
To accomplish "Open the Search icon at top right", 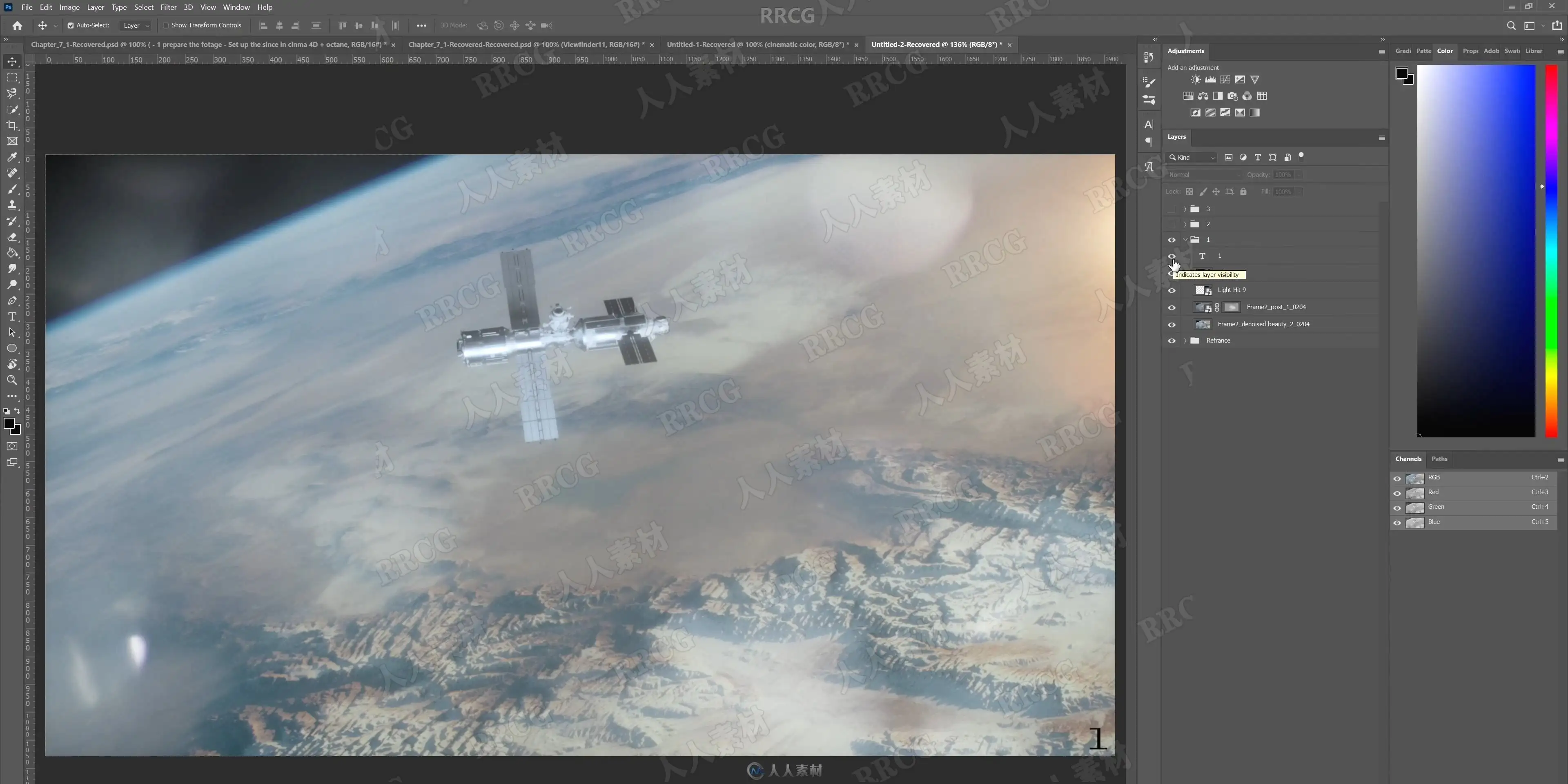I will pos(1511,26).
